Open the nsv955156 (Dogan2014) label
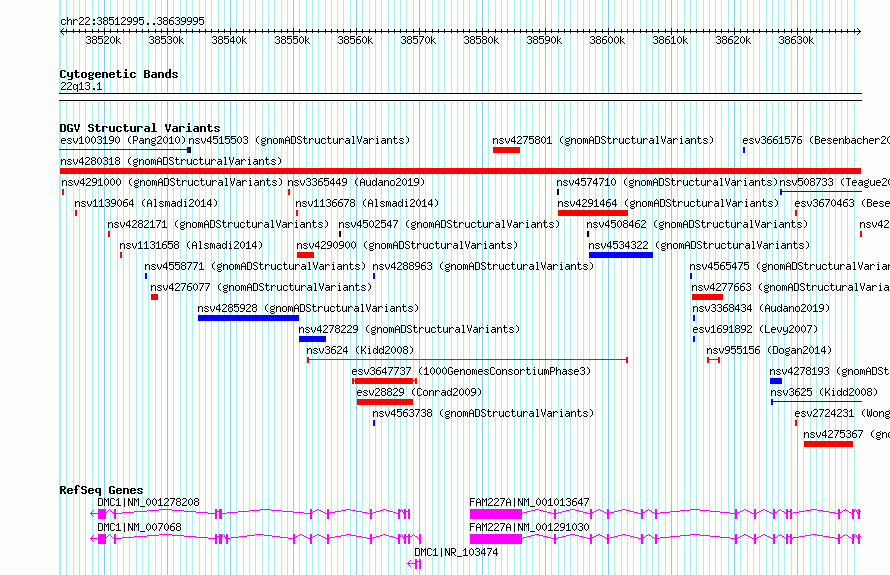 pos(769,350)
